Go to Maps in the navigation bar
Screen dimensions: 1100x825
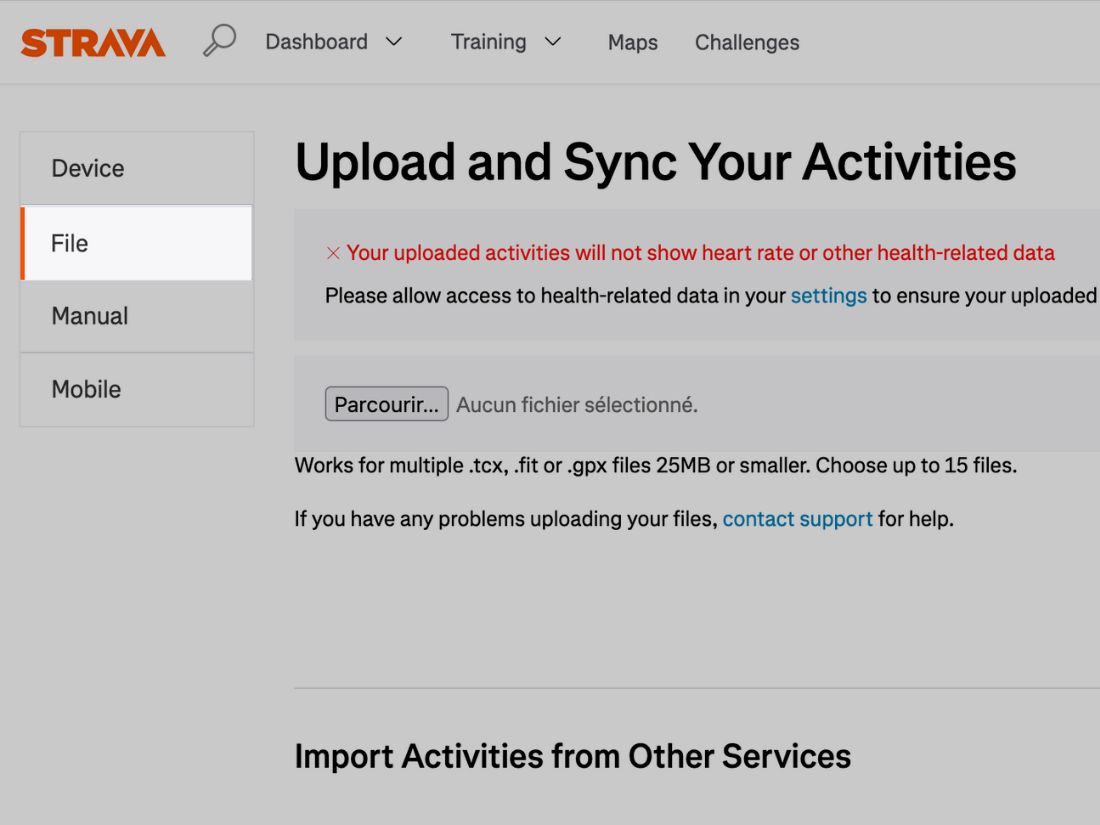coord(633,42)
